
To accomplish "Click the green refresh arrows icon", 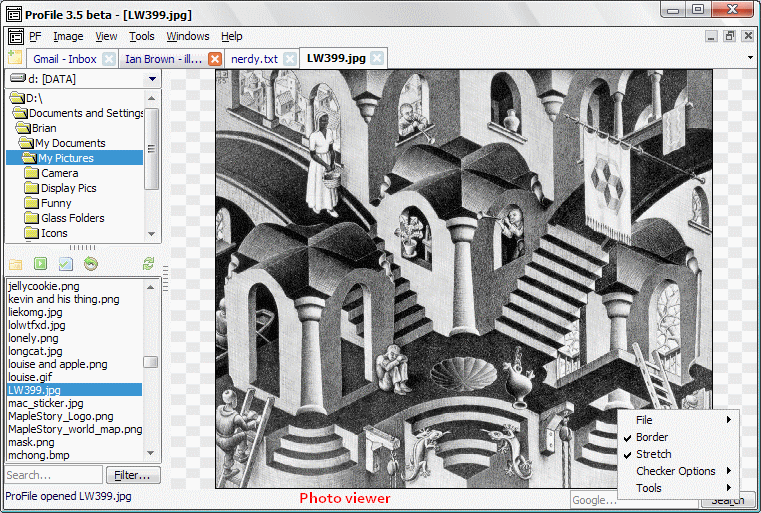I will point(149,264).
